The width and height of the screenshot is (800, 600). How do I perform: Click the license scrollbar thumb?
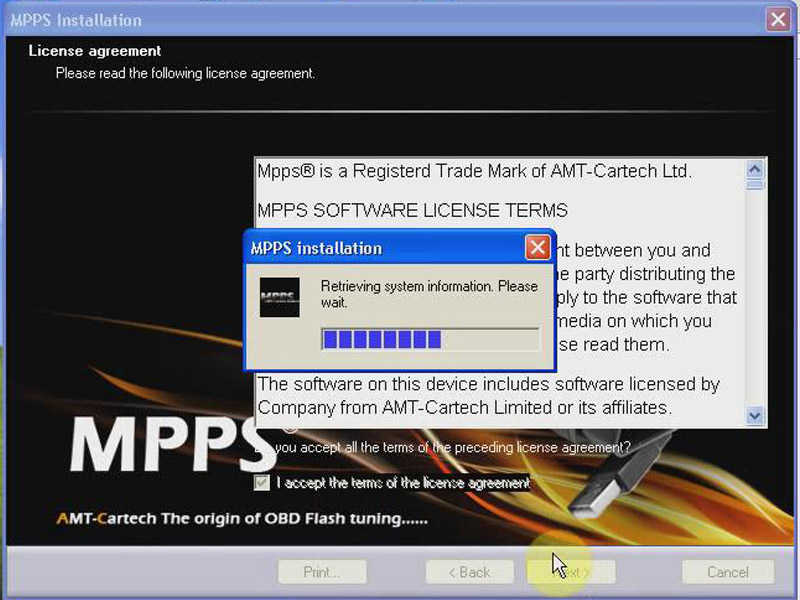point(755,184)
